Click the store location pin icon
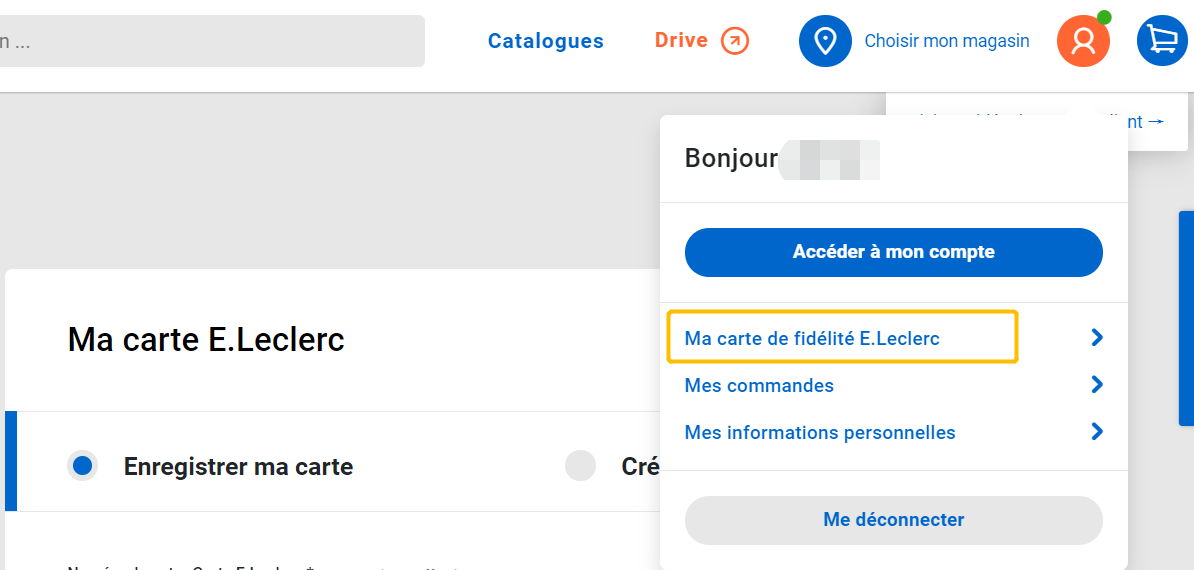 [825, 40]
